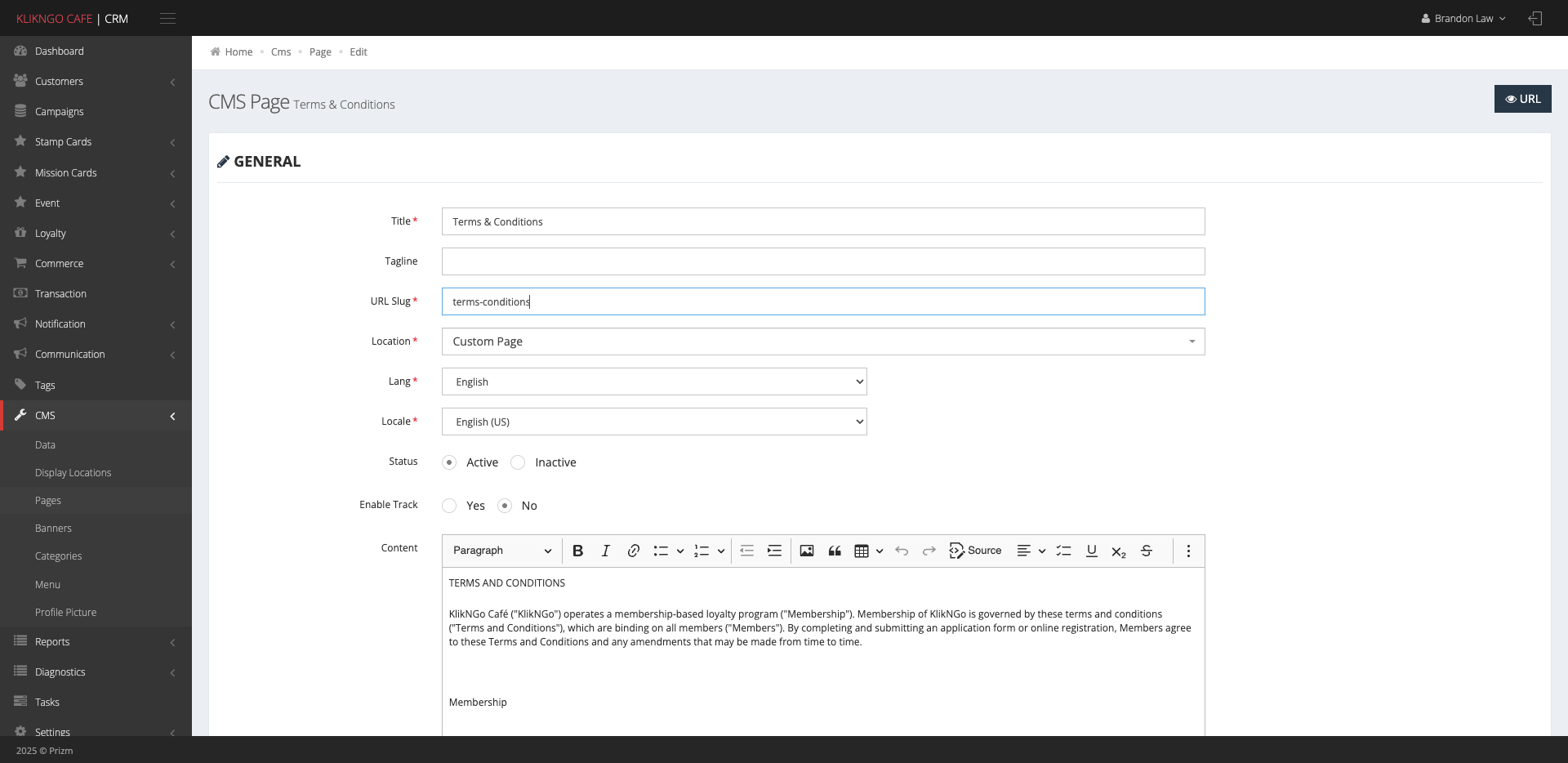Redo the last editor change

coord(929,551)
